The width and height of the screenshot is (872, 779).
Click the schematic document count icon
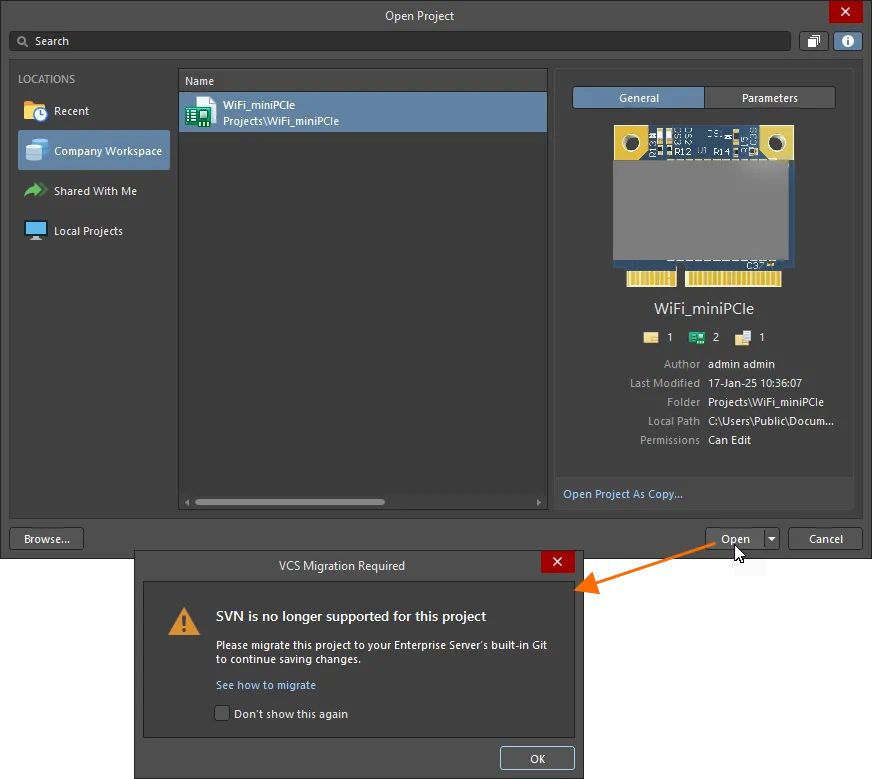pyautogui.click(x=651, y=338)
